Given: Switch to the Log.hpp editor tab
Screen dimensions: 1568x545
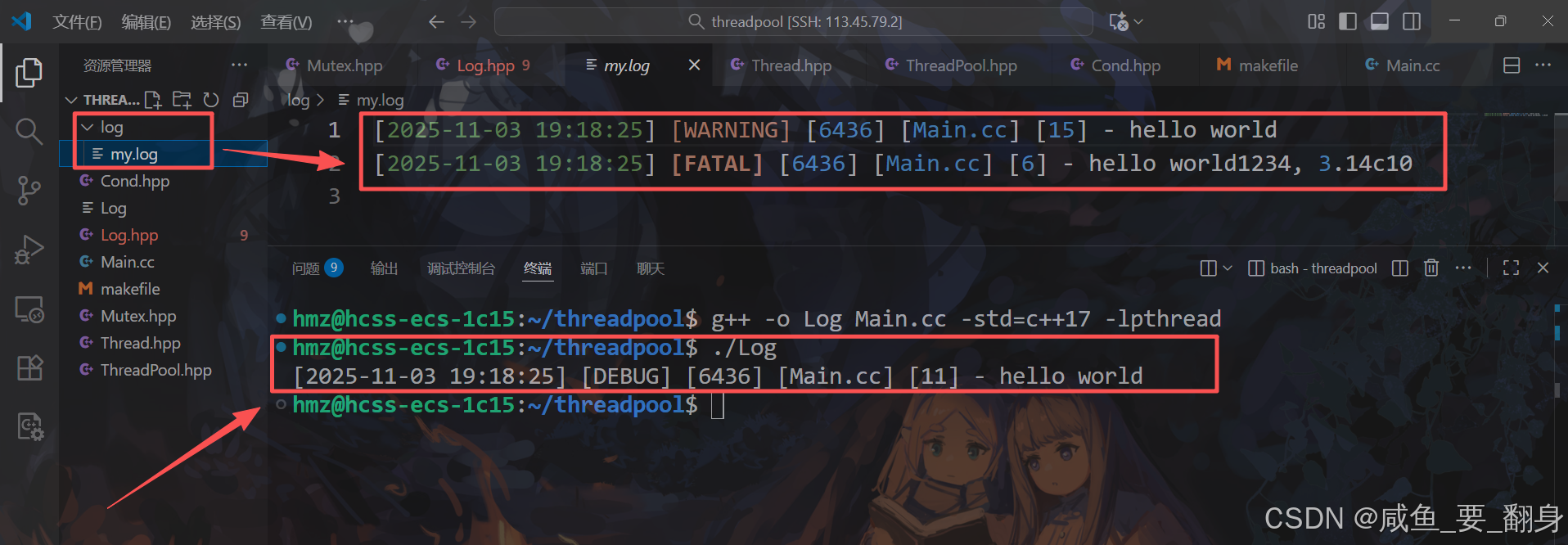Looking at the screenshot, I should 484,65.
